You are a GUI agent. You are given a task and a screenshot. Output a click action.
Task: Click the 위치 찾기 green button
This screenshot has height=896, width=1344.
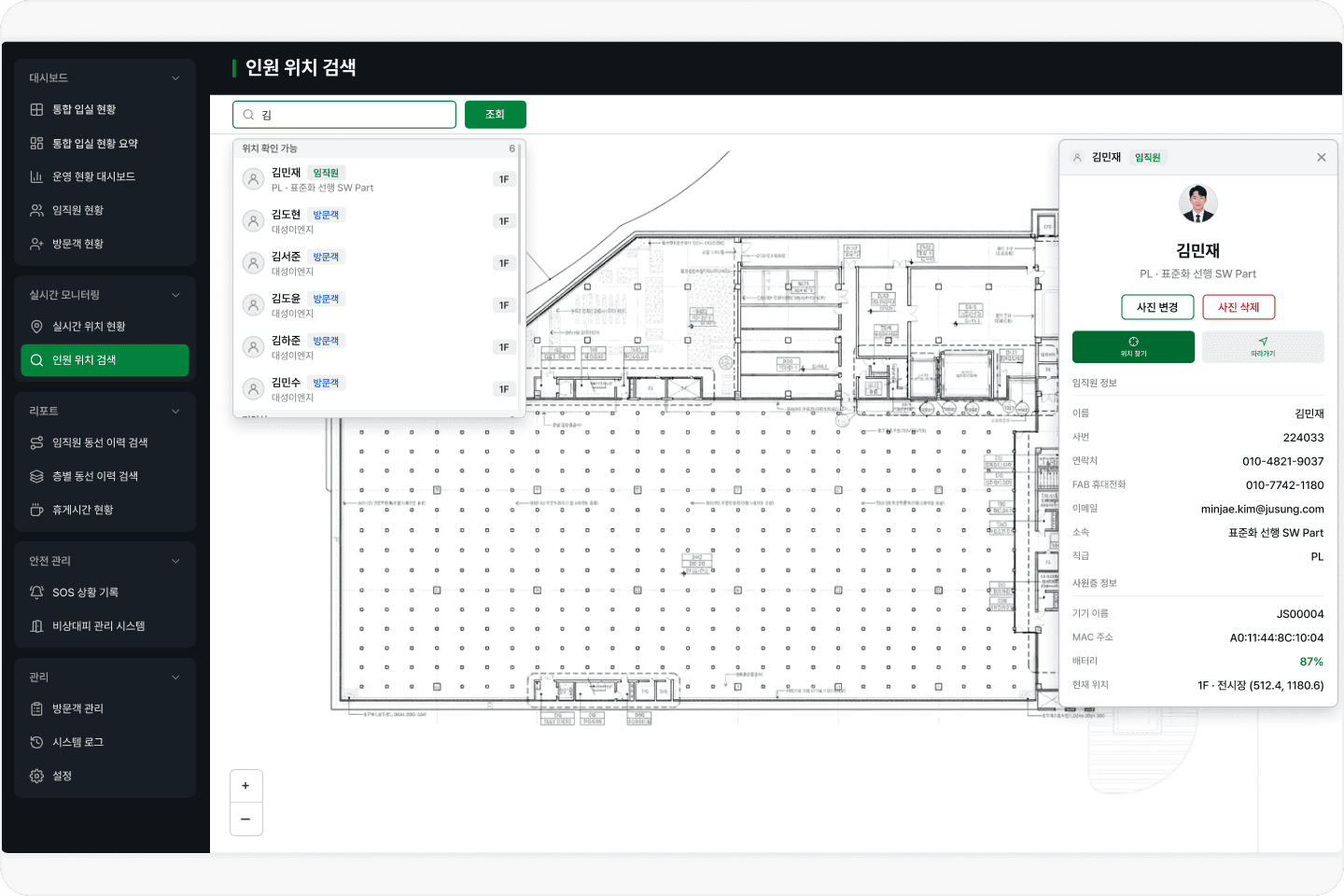(x=1133, y=346)
